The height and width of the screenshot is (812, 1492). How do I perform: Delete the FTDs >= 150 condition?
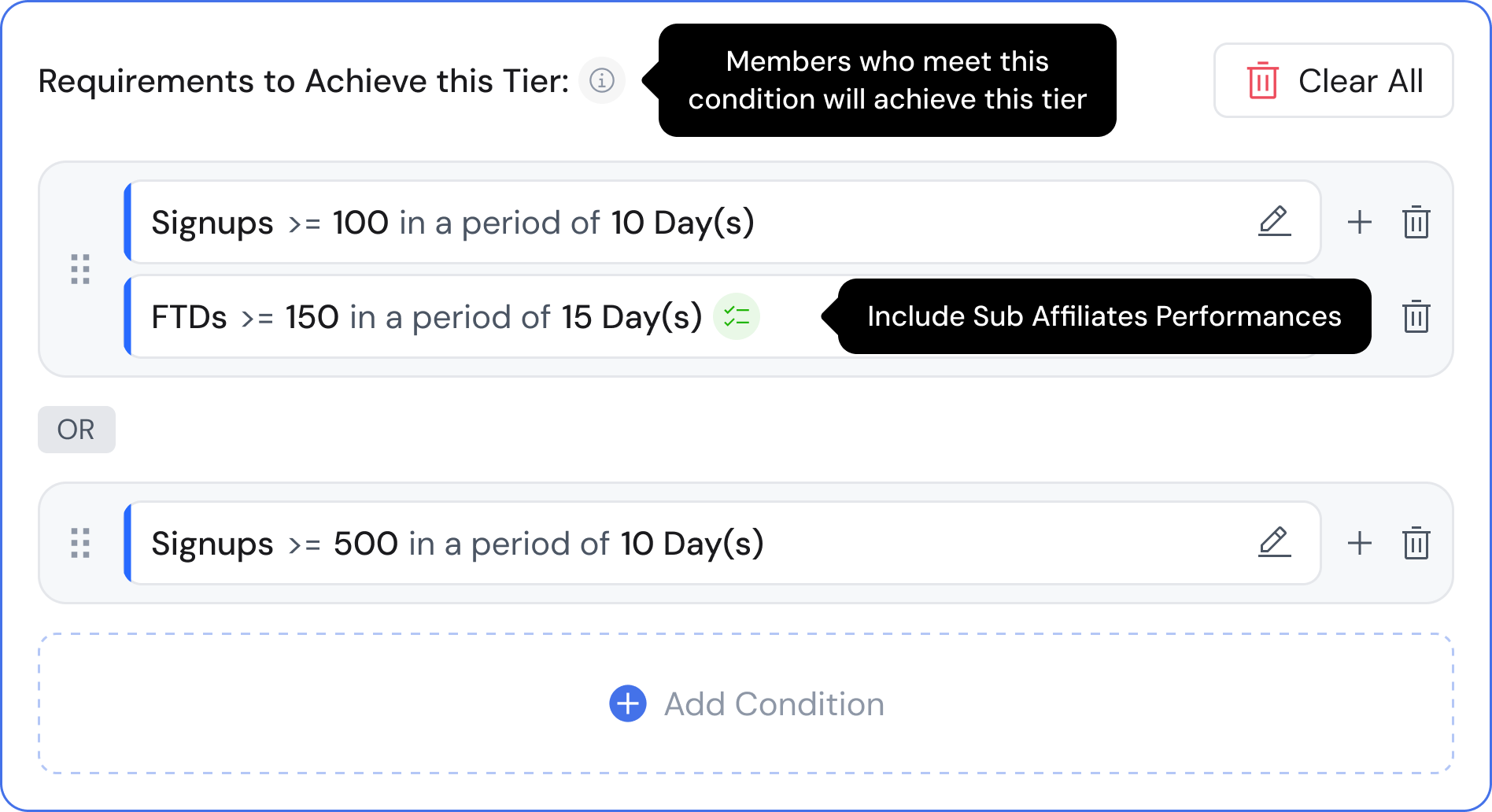point(1416,316)
